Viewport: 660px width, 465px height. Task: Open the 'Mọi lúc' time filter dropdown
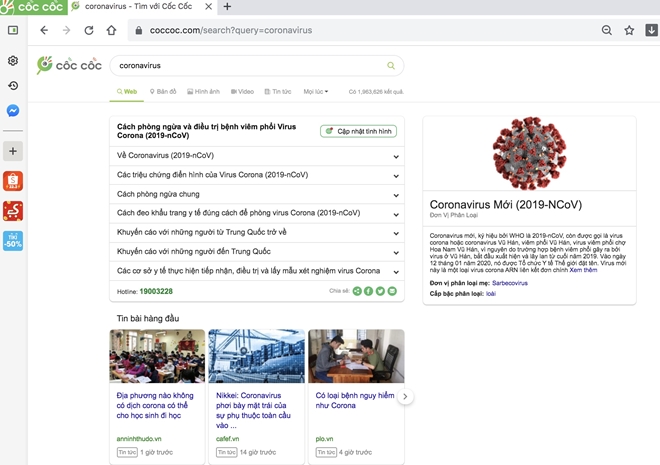pyautogui.click(x=316, y=91)
